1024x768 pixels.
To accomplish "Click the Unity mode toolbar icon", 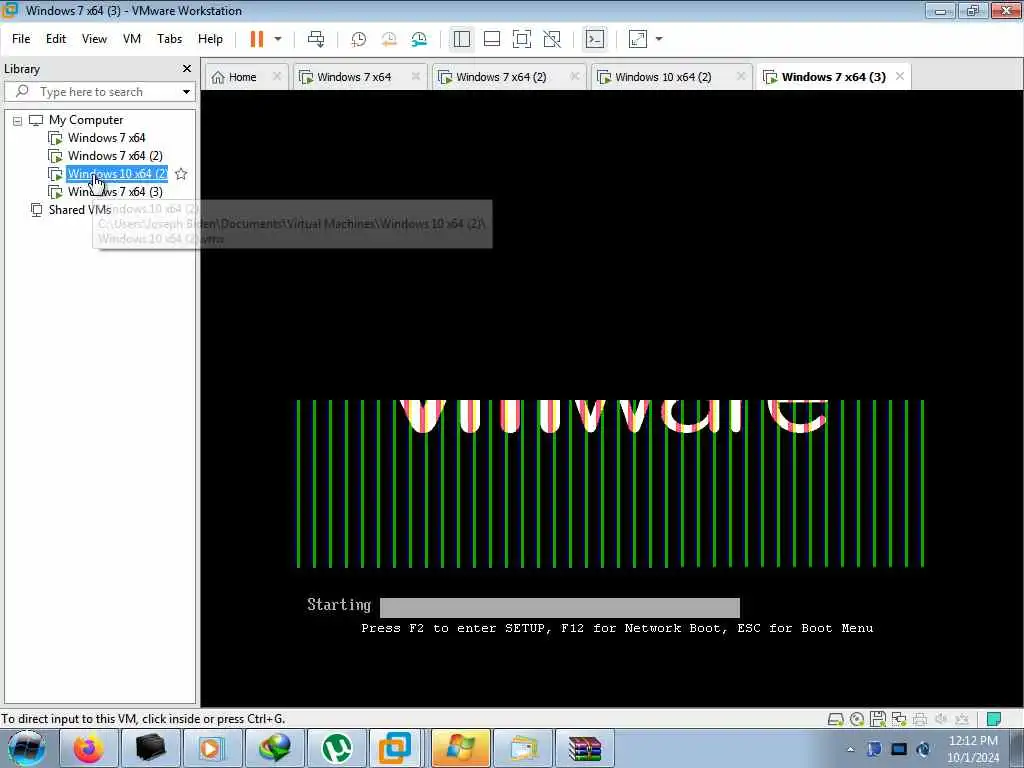I will [x=552, y=39].
